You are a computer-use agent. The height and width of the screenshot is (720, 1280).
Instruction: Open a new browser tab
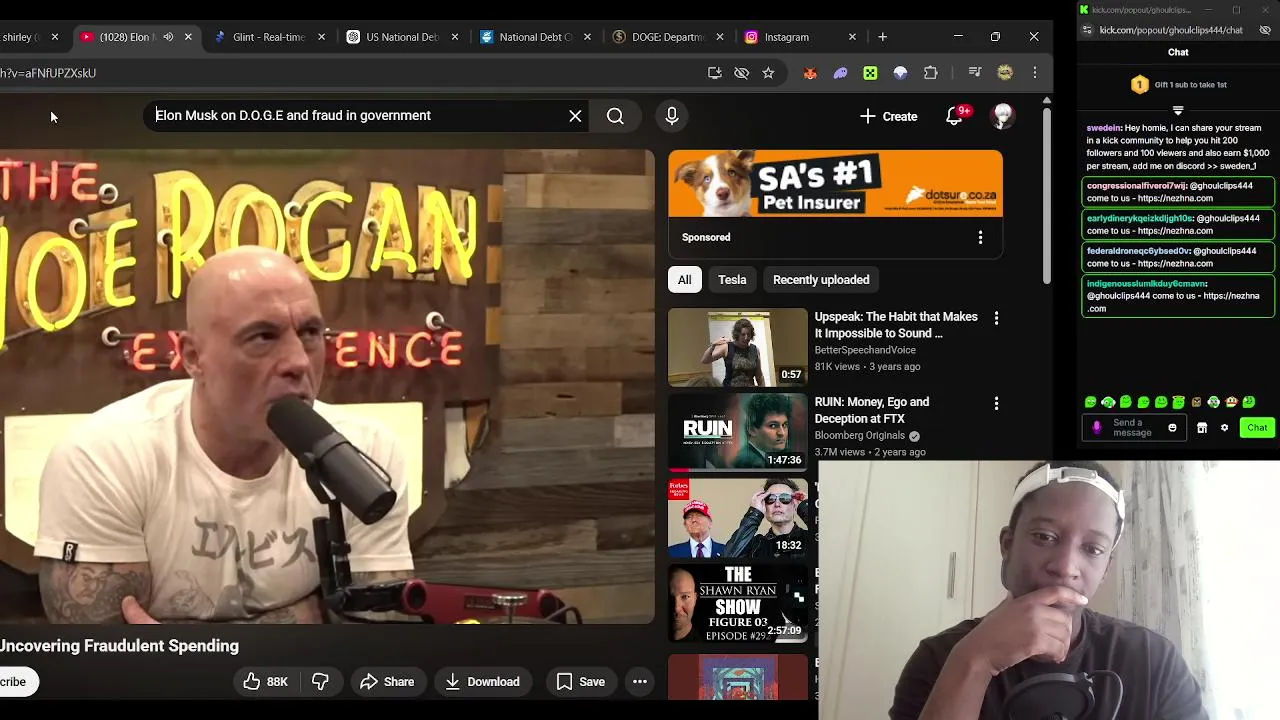[882, 37]
